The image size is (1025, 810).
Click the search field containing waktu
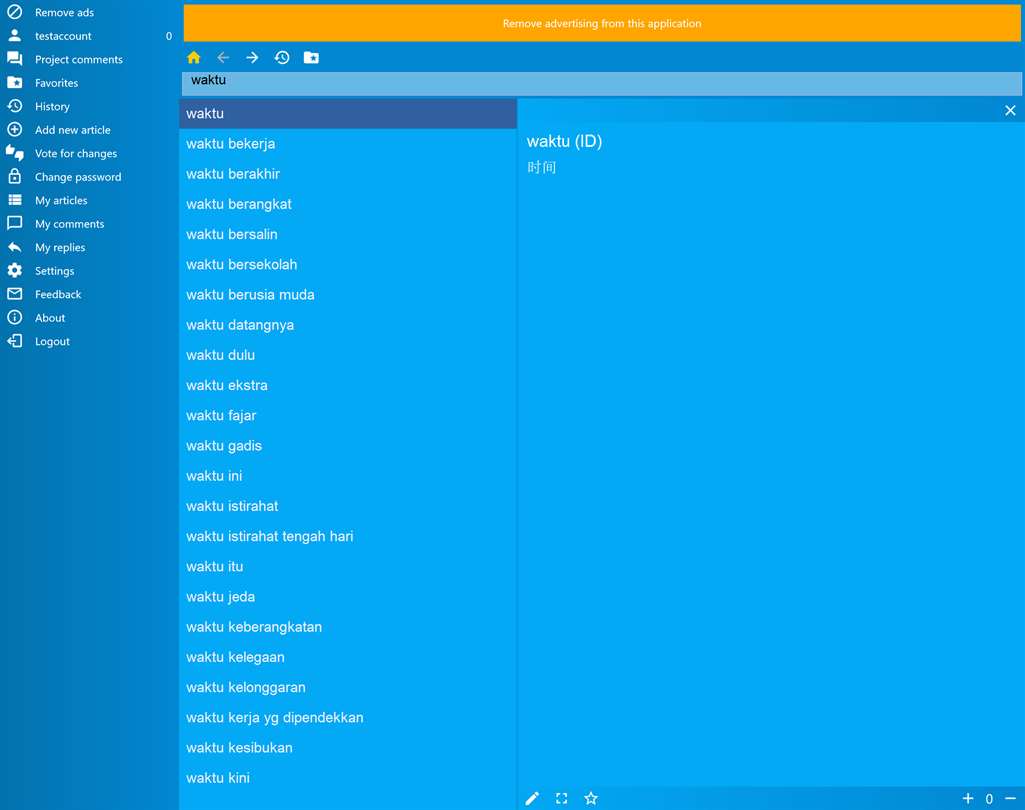(x=601, y=84)
